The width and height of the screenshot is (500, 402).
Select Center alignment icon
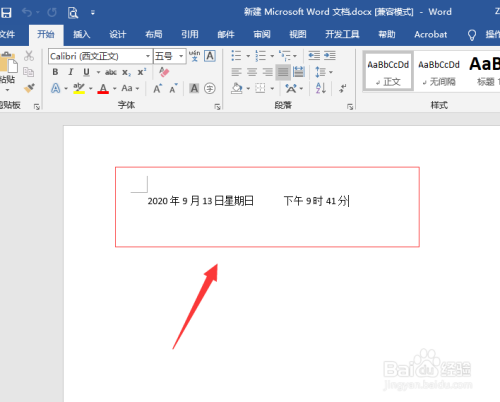[x=252, y=72]
